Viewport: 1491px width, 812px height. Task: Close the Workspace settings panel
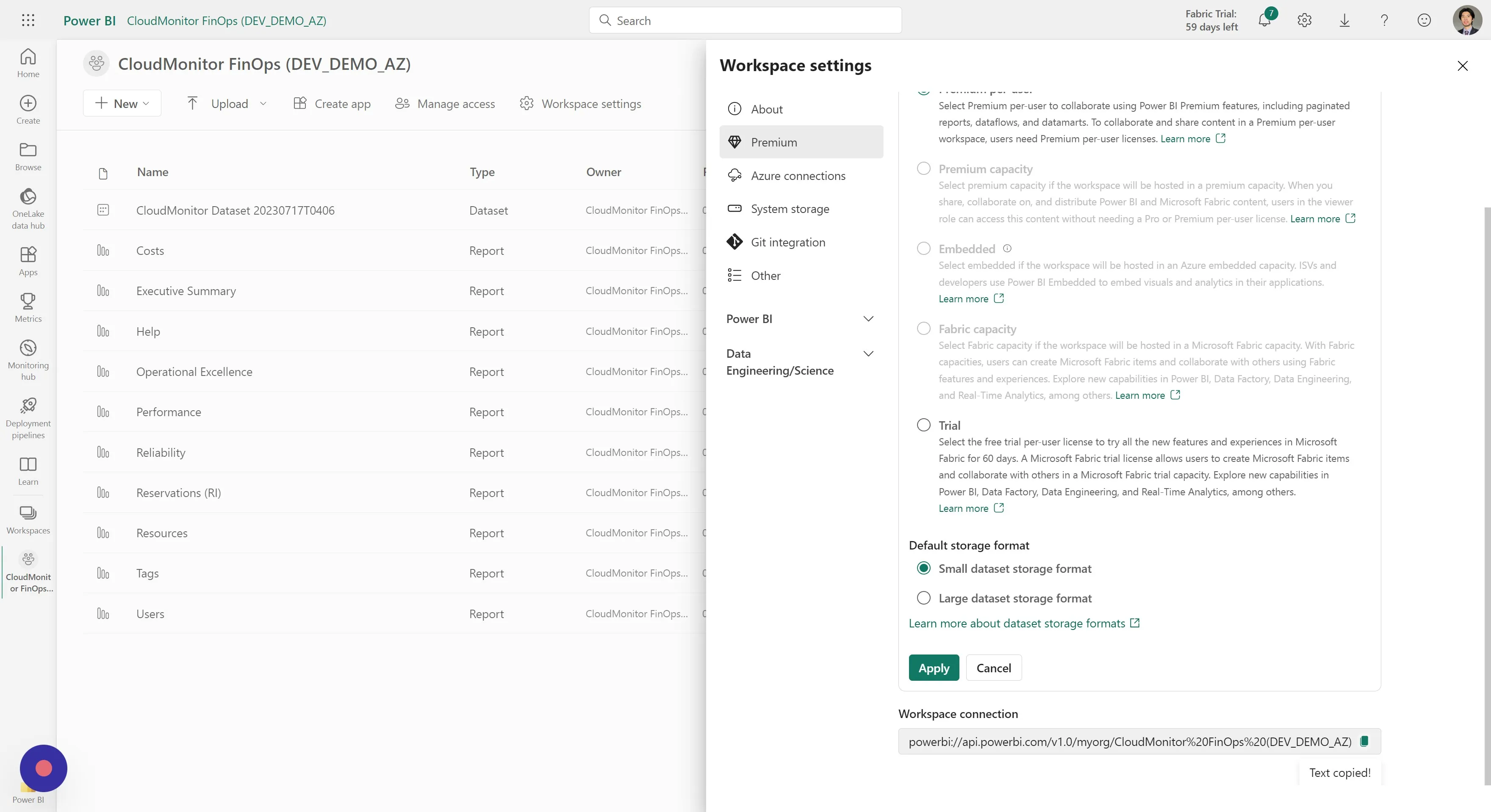pyautogui.click(x=1463, y=66)
